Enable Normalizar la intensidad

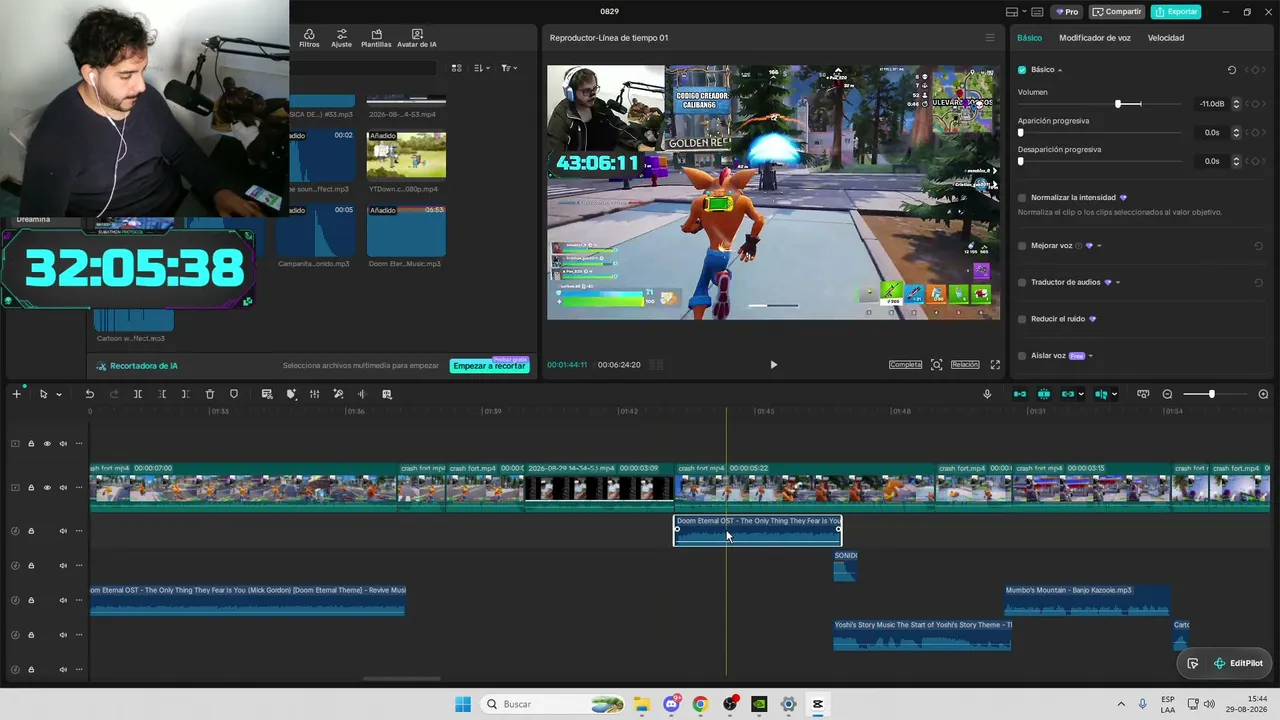[x=1022, y=198]
